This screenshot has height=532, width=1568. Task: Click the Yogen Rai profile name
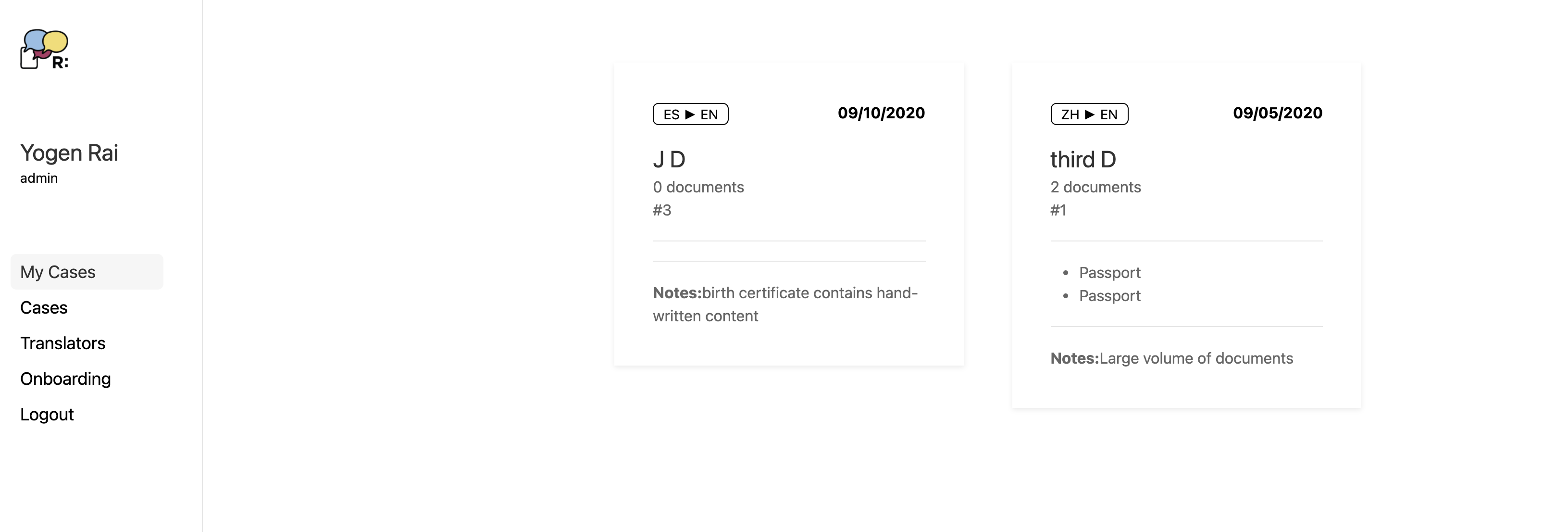point(69,153)
